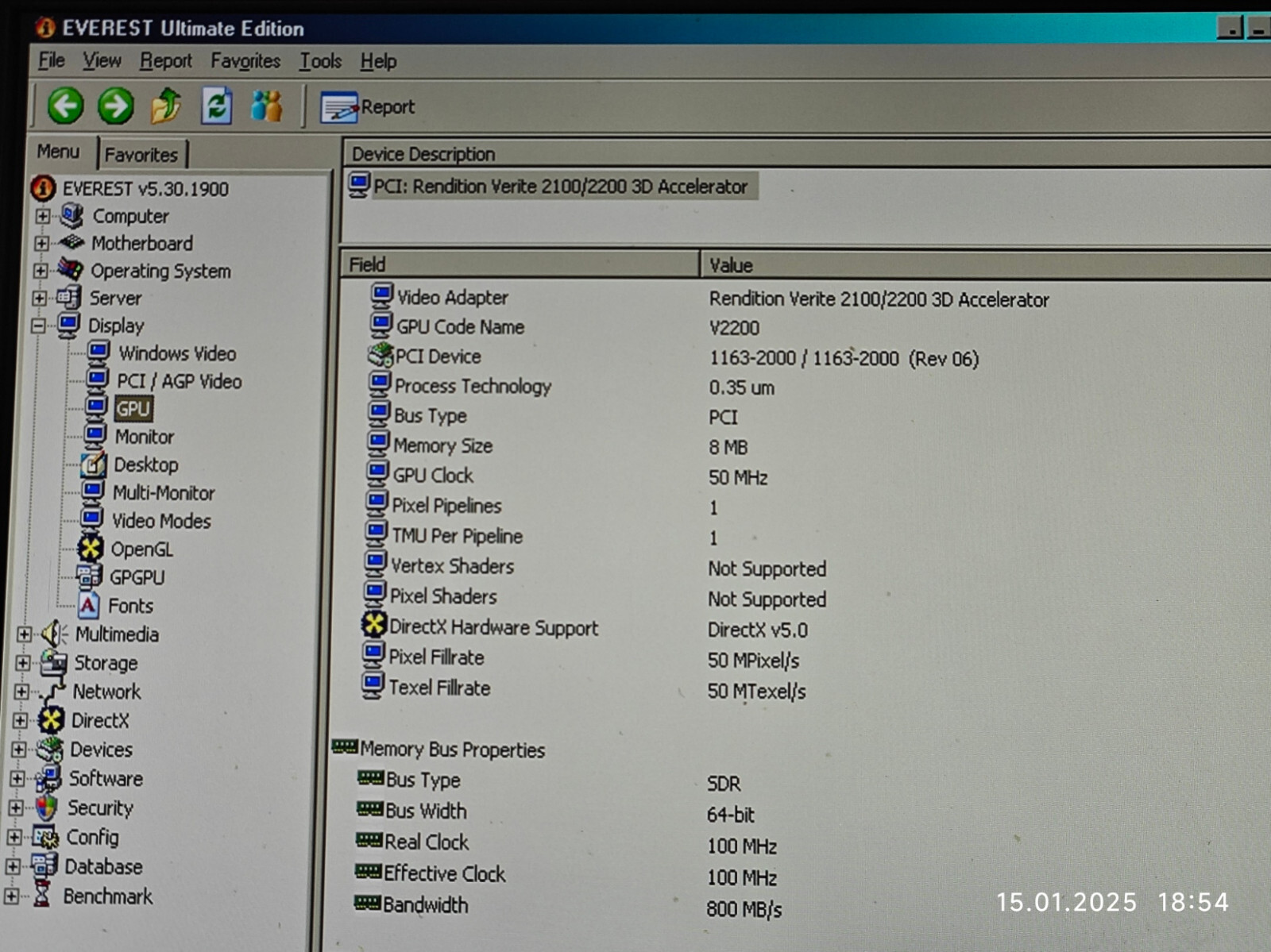1271x952 pixels.
Task: Expand the Security tree node
Action: (x=16, y=808)
